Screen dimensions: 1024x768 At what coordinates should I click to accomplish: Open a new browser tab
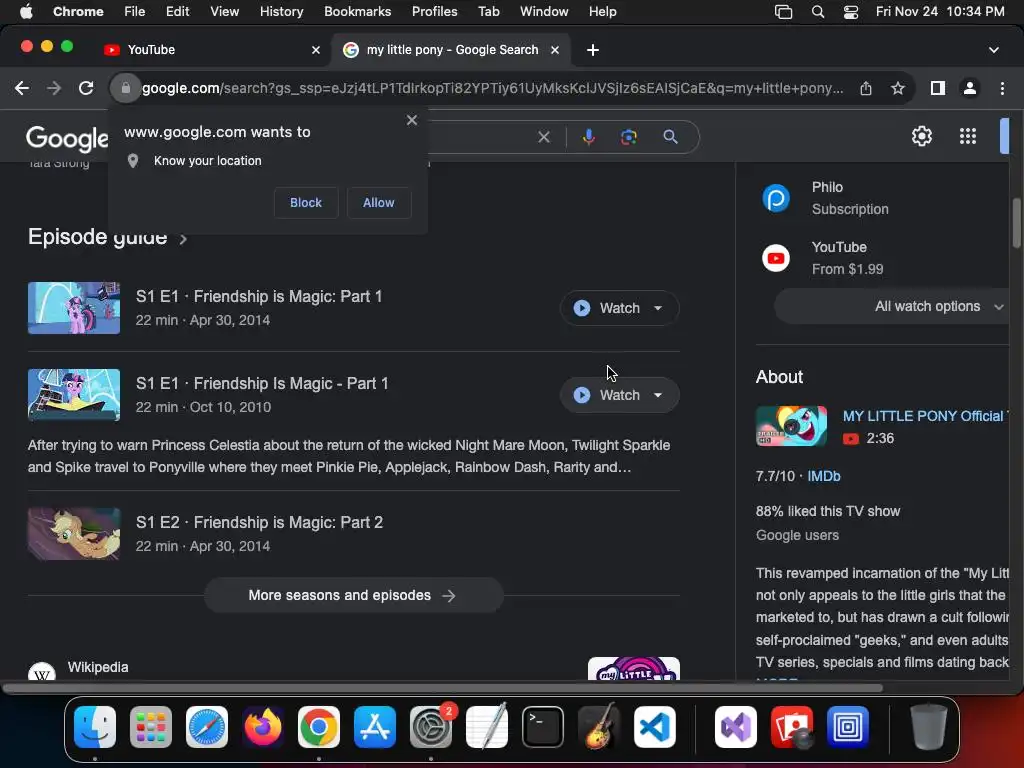tap(592, 50)
